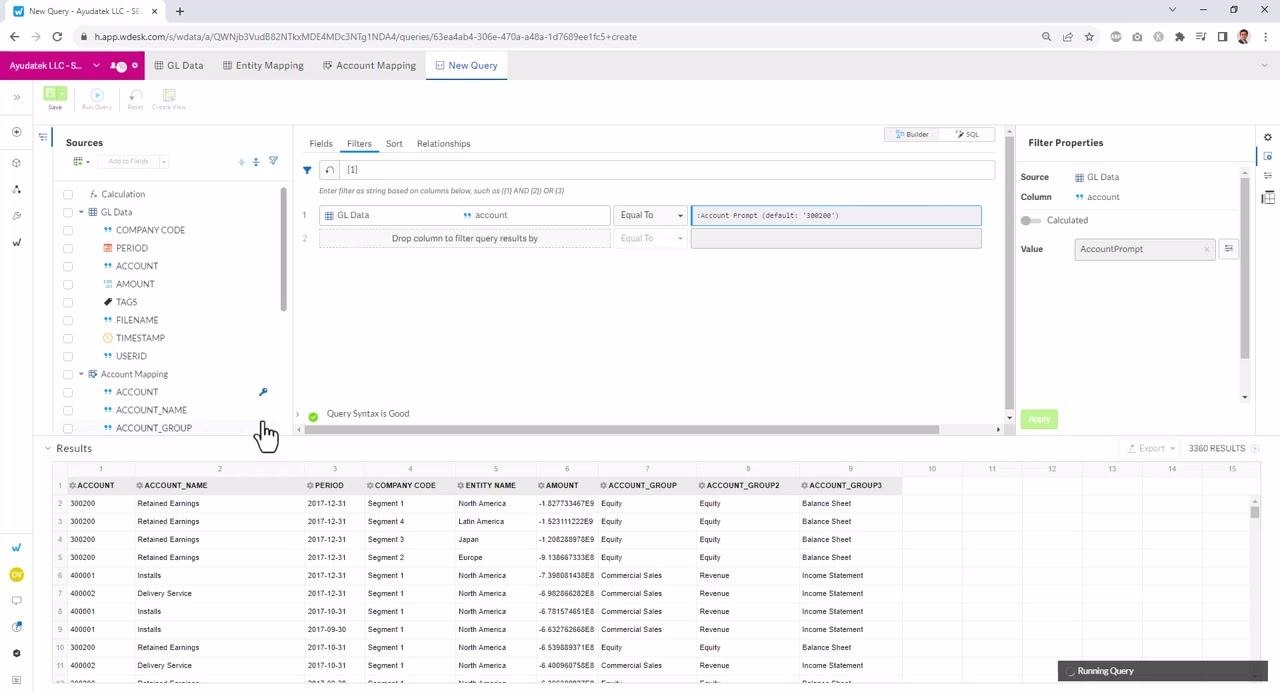Screen dimensions: 1280x692
Task: Open the Account Mapping tab
Action: [369, 65]
